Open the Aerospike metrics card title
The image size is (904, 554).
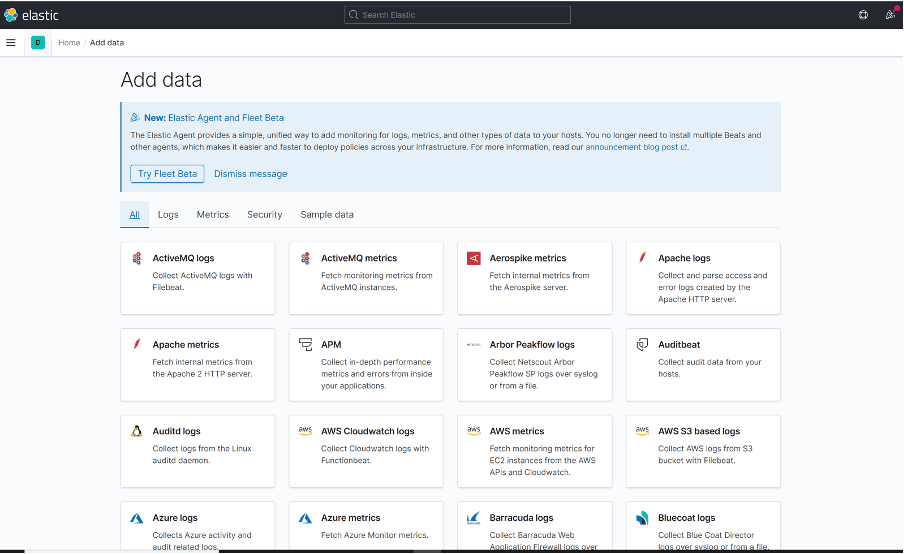pyautogui.click(x=528, y=258)
